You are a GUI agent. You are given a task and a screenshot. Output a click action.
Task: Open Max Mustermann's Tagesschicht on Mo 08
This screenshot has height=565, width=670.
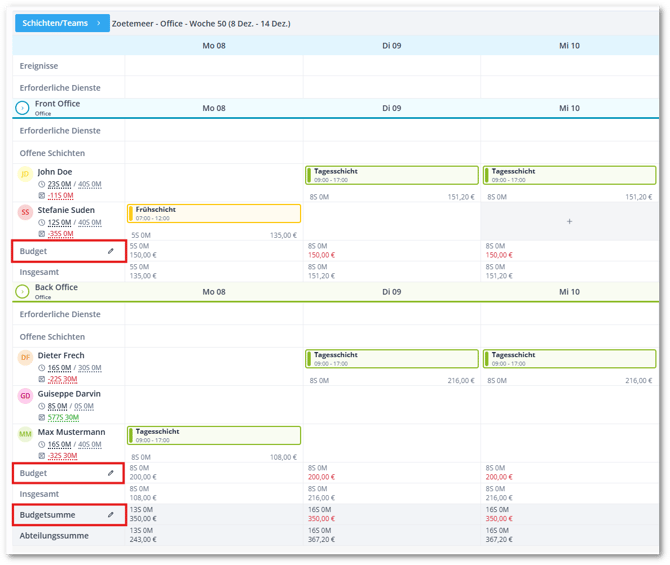coord(214,435)
